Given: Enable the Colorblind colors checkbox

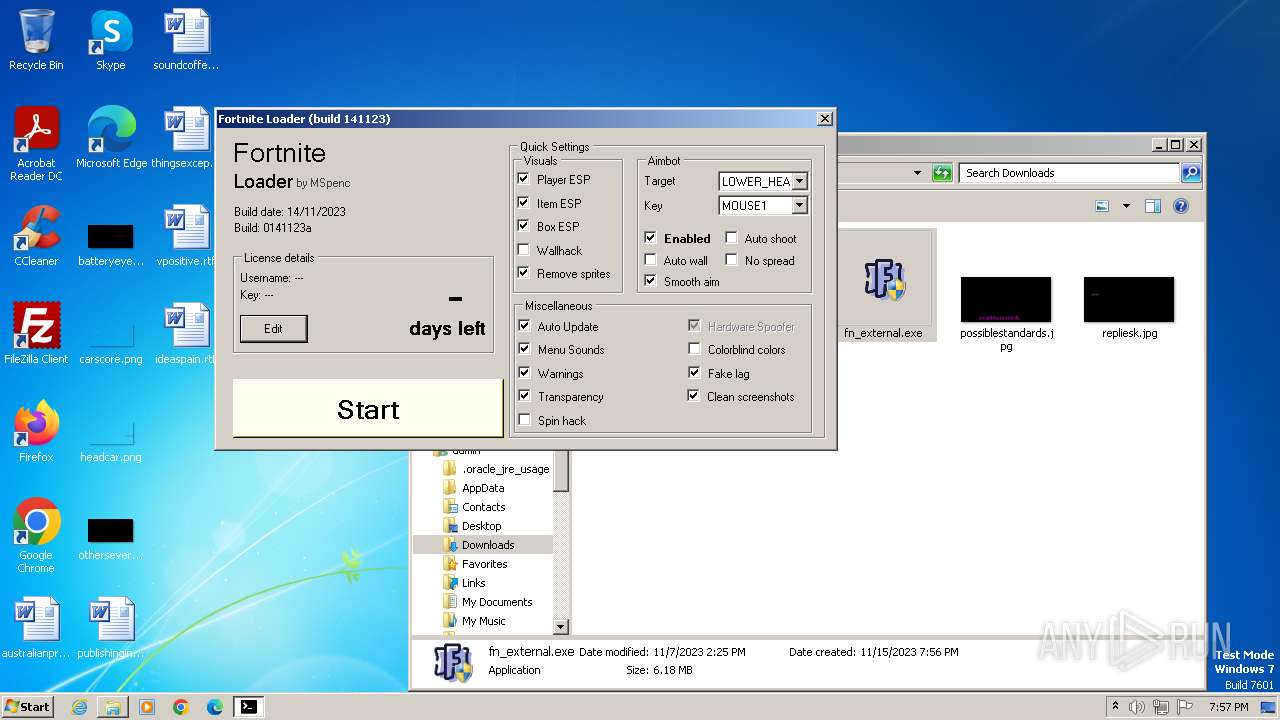Looking at the screenshot, I should [694, 349].
